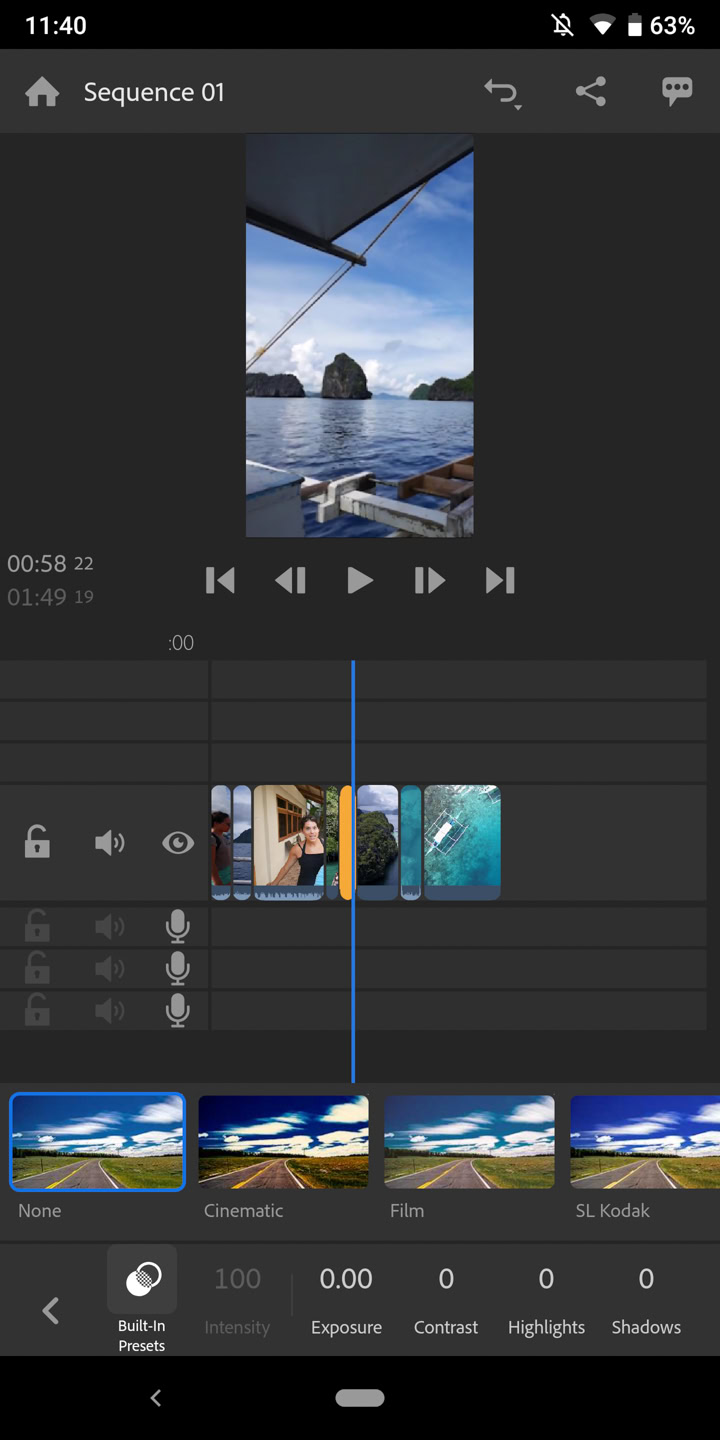Tap the first audio track microphone icon
This screenshot has width=720, height=1440.
tap(178, 927)
